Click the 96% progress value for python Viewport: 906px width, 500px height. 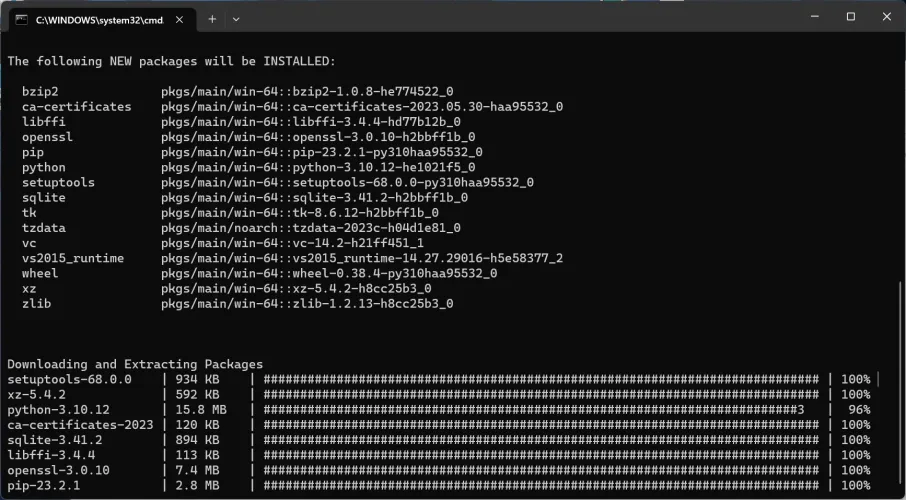(x=856, y=410)
